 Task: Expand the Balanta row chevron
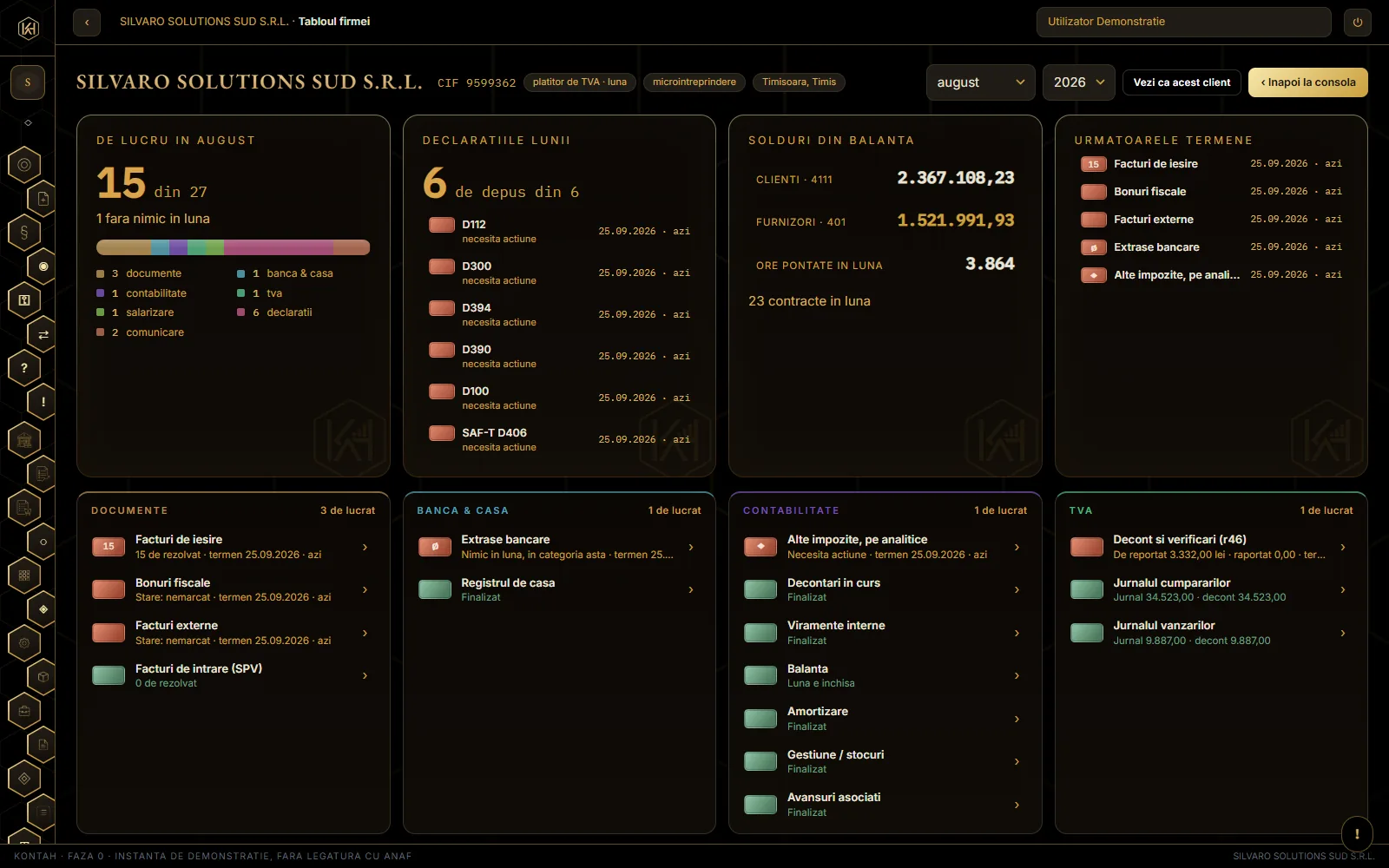(x=1017, y=675)
